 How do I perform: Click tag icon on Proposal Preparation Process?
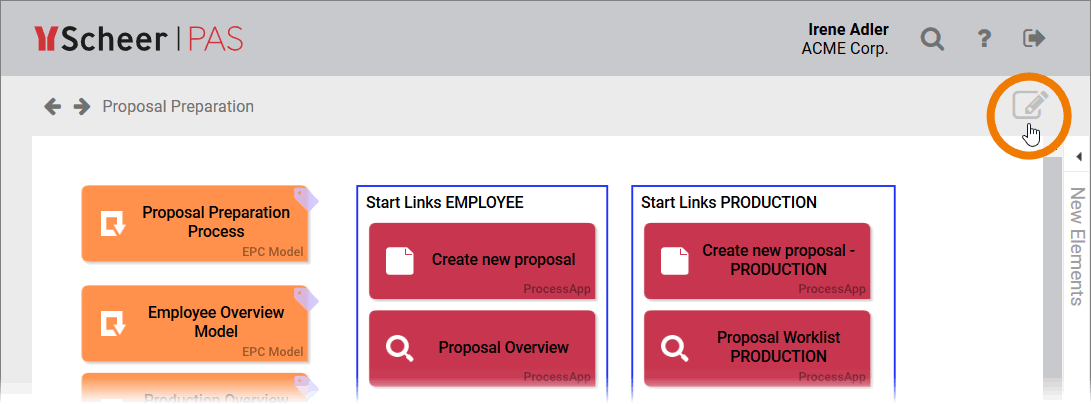click(x=306, y=197)
